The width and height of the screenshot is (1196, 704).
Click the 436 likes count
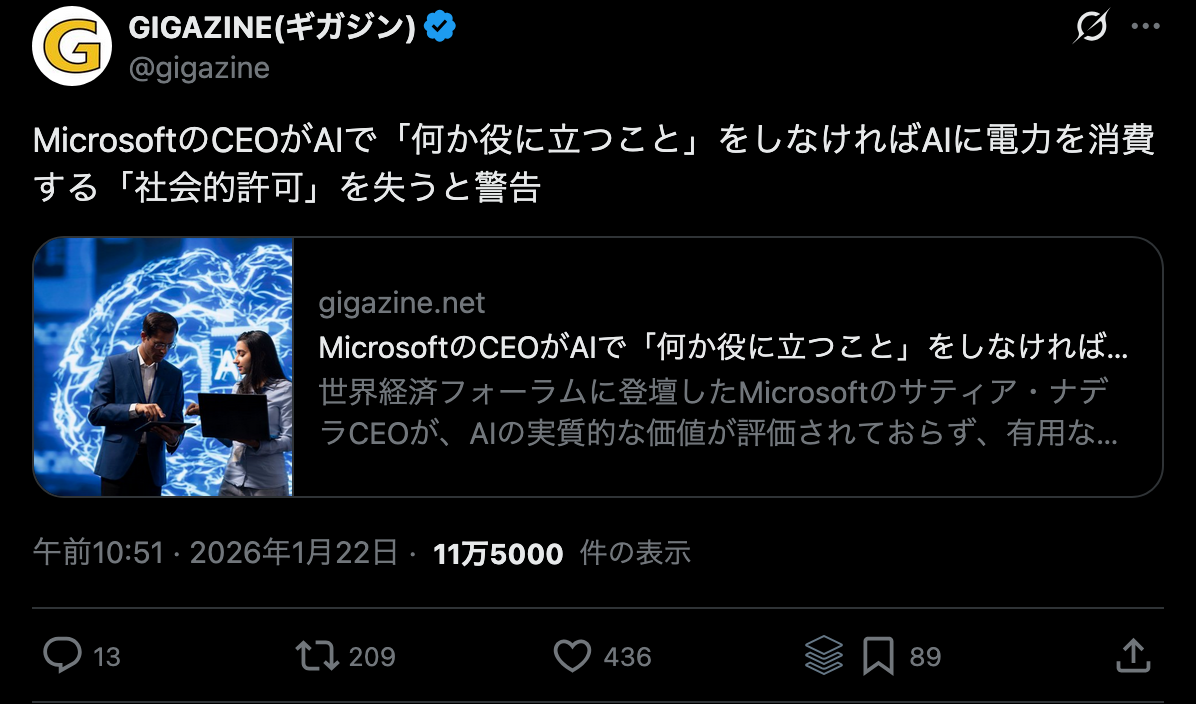coord(627,657)
